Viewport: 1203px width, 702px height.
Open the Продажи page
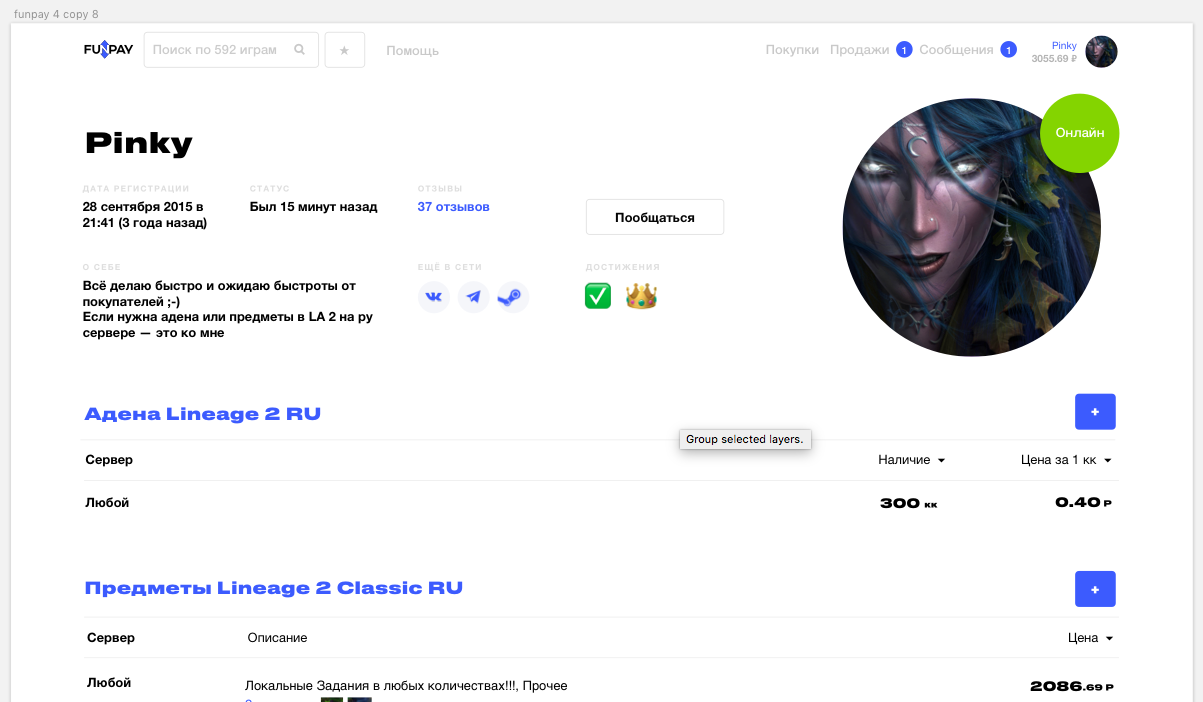tap(859, 50)
